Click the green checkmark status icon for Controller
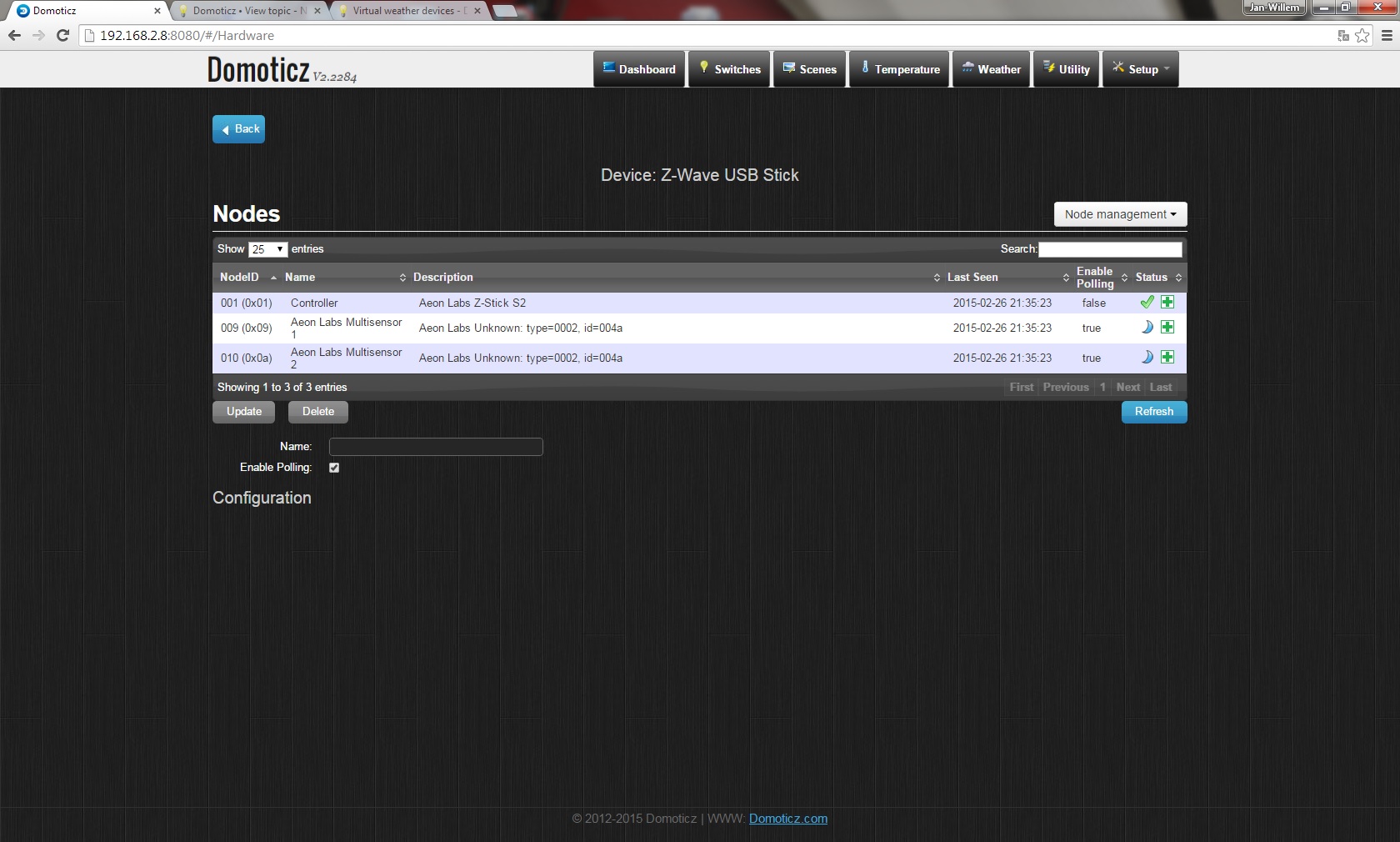This screenshot has width=1400, height=842. tap(1147, 302)
